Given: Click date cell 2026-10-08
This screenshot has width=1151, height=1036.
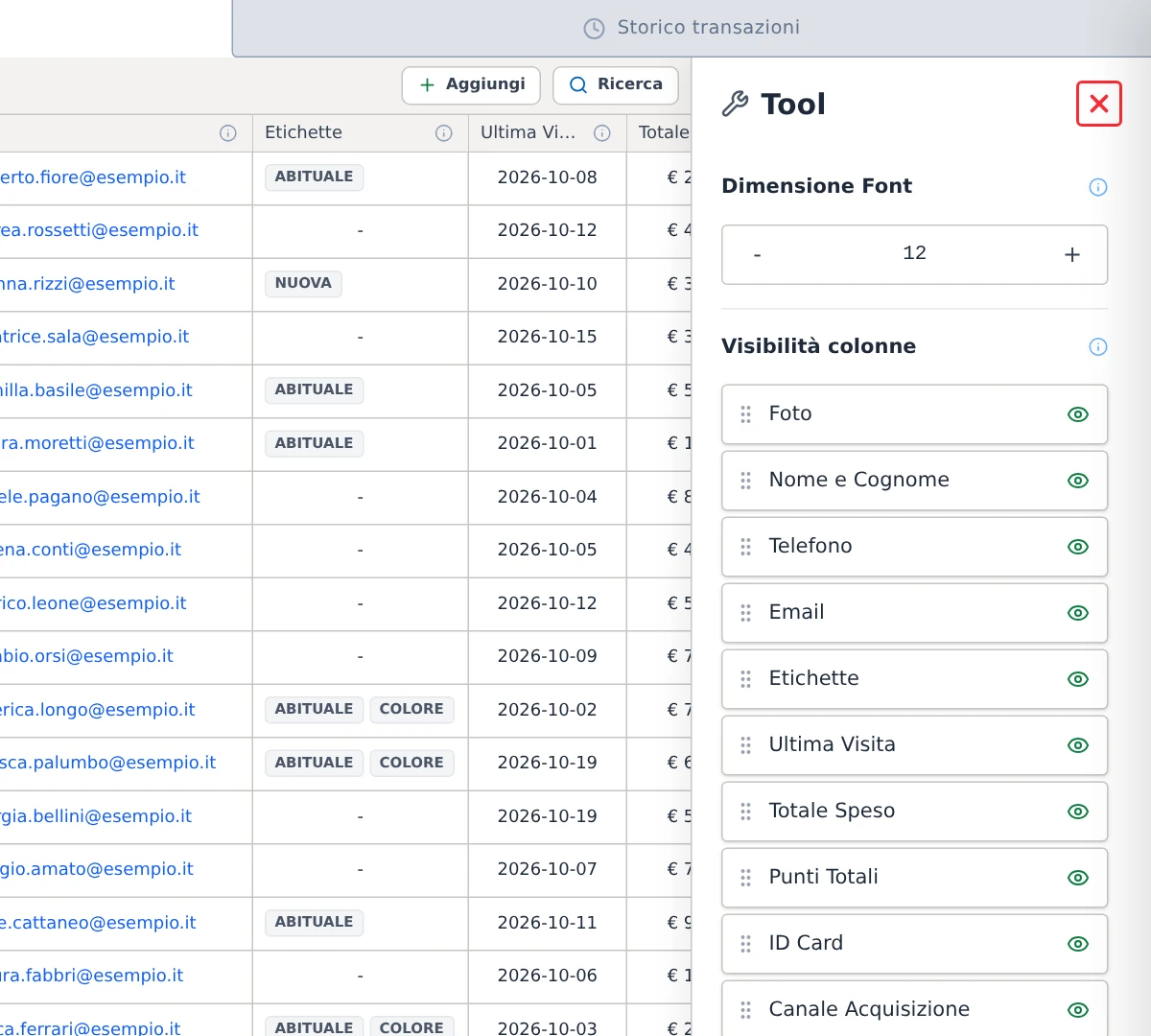Looking at the screenshot, I should point(547,177).
